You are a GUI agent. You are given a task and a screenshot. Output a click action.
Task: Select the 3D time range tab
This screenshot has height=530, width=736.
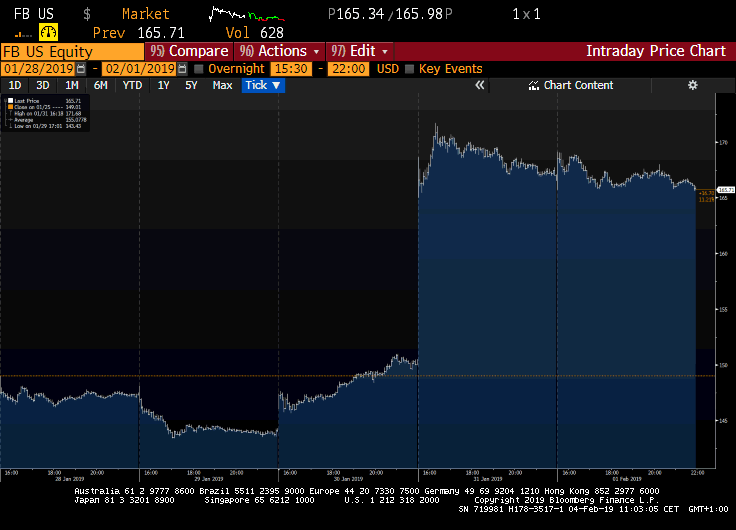[43, 85]
